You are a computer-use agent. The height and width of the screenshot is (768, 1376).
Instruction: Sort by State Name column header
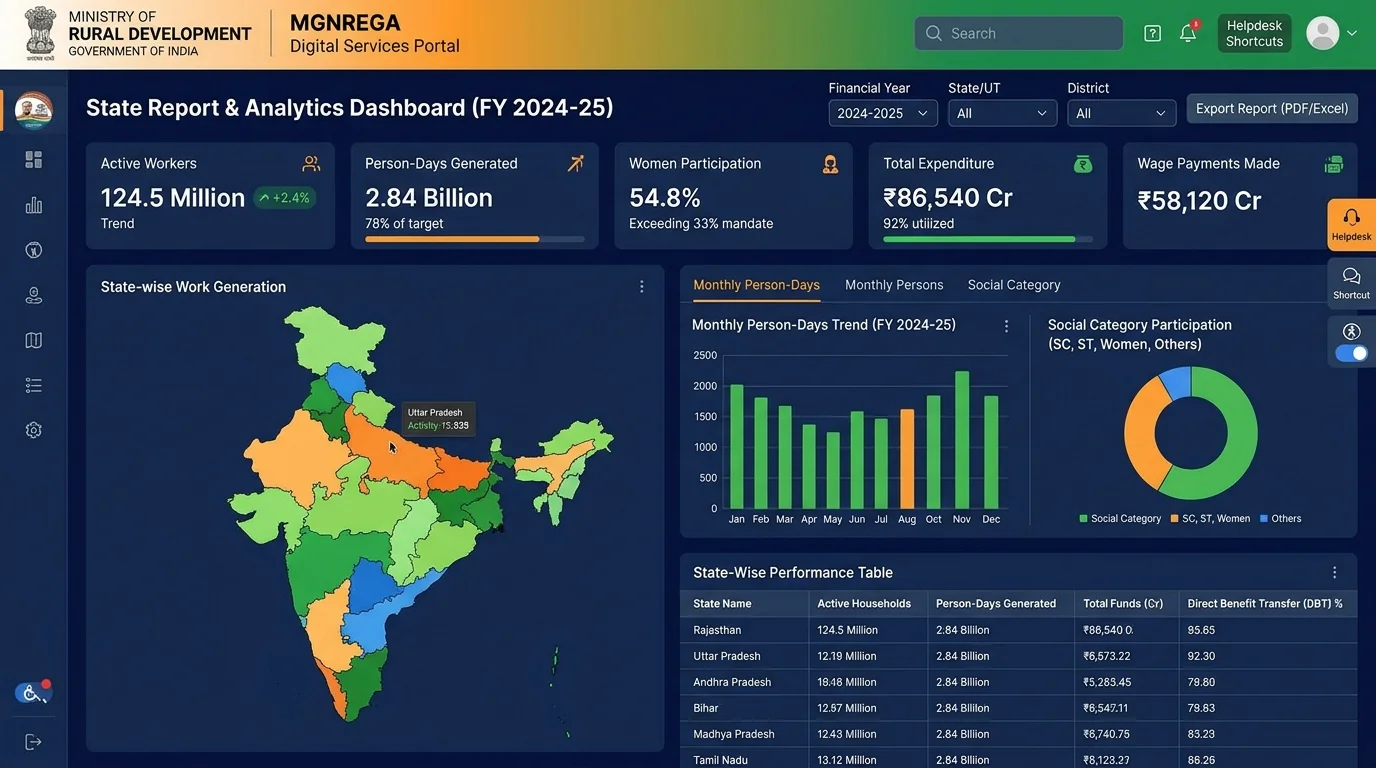(x=722, y=604)
